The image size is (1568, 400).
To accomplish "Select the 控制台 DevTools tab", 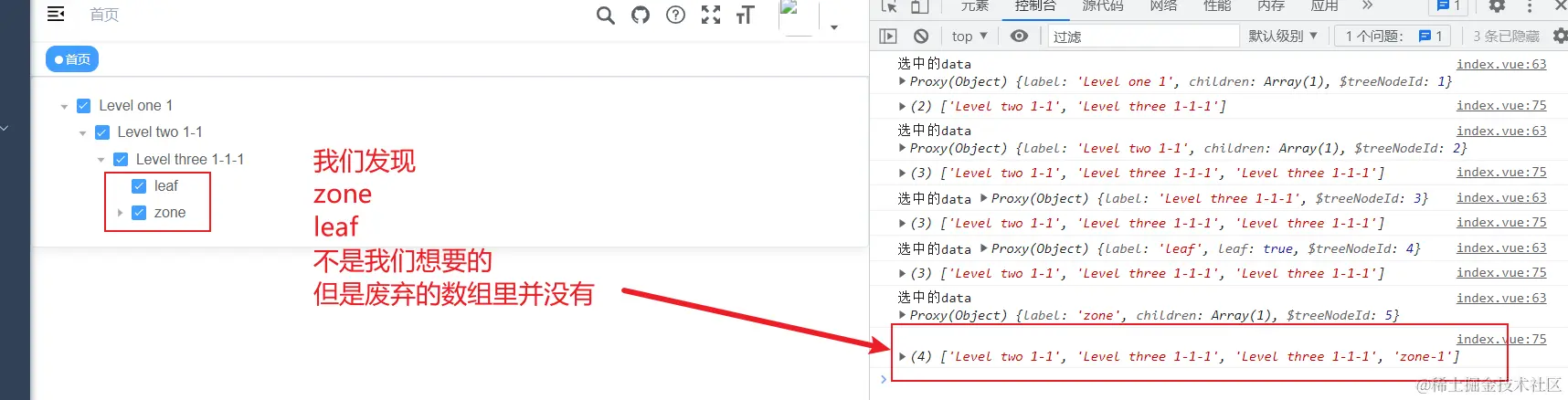I will click(x=1035, y=5).
